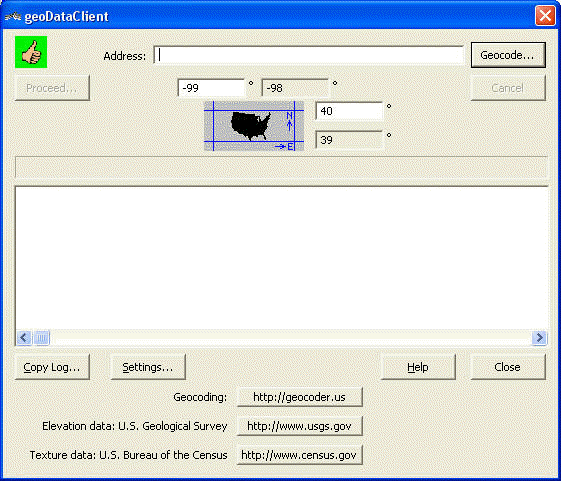Open the http://www.census.gov link button

[299, 455]
